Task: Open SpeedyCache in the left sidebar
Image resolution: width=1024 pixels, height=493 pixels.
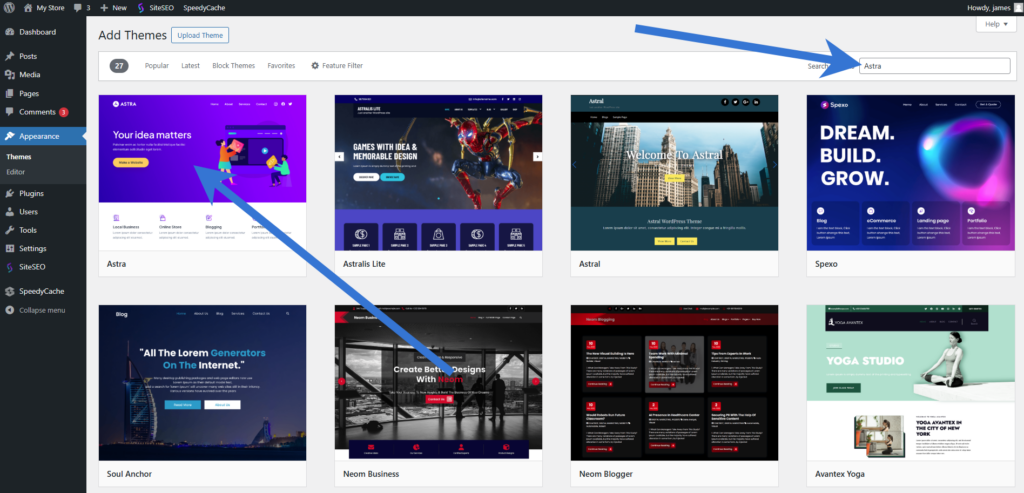Action: [x=43, y=291]
